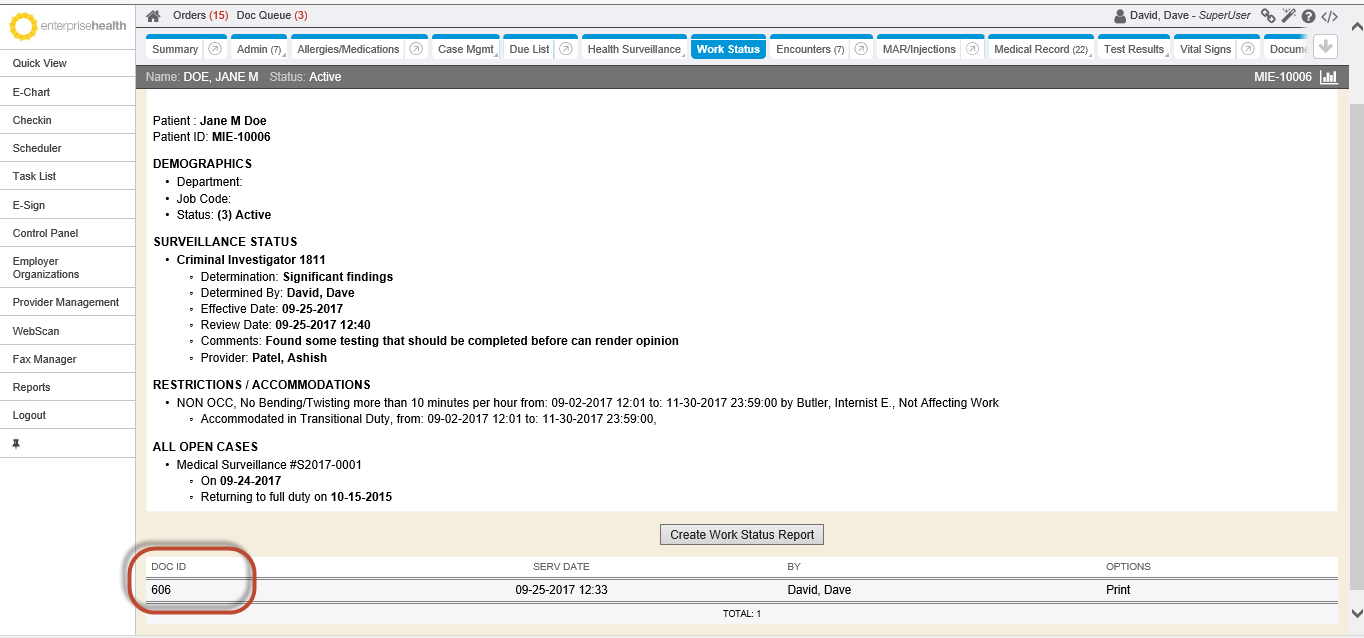
Task: Pop out the Summary tab arrow icon
Action: pos(215,49)
